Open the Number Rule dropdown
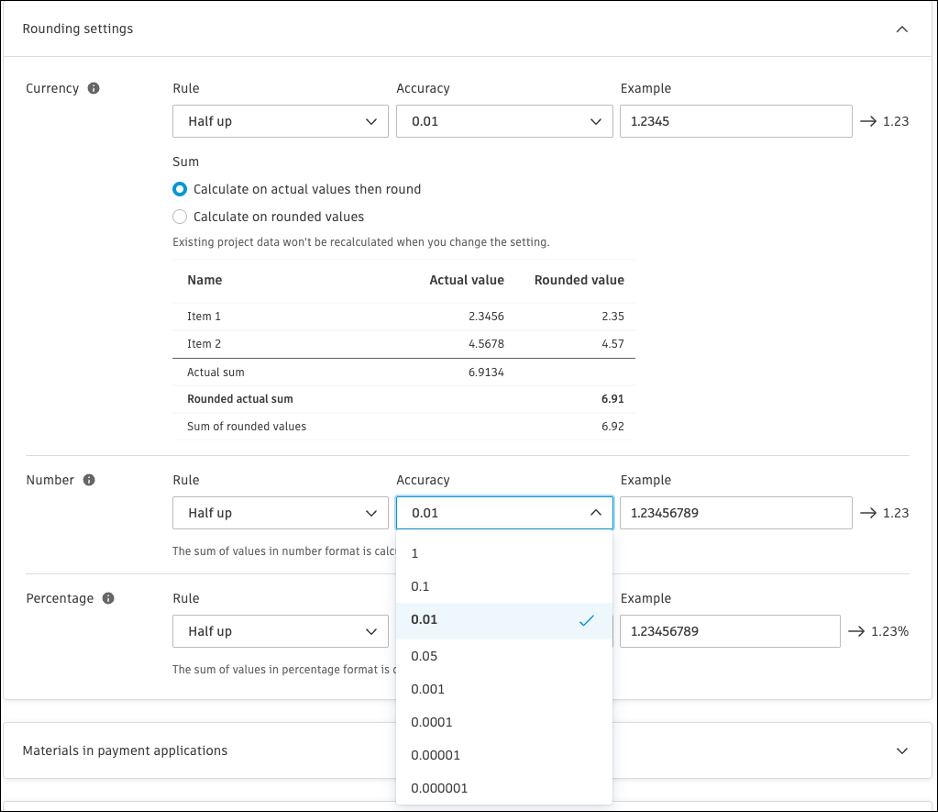The width and height of the screenshot is (938, 812). tap(280, 512)
